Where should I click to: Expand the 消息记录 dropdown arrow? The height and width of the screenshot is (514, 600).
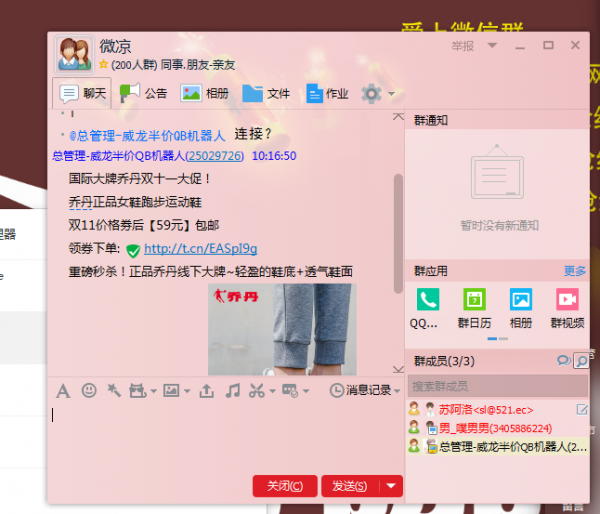(397, 391)
